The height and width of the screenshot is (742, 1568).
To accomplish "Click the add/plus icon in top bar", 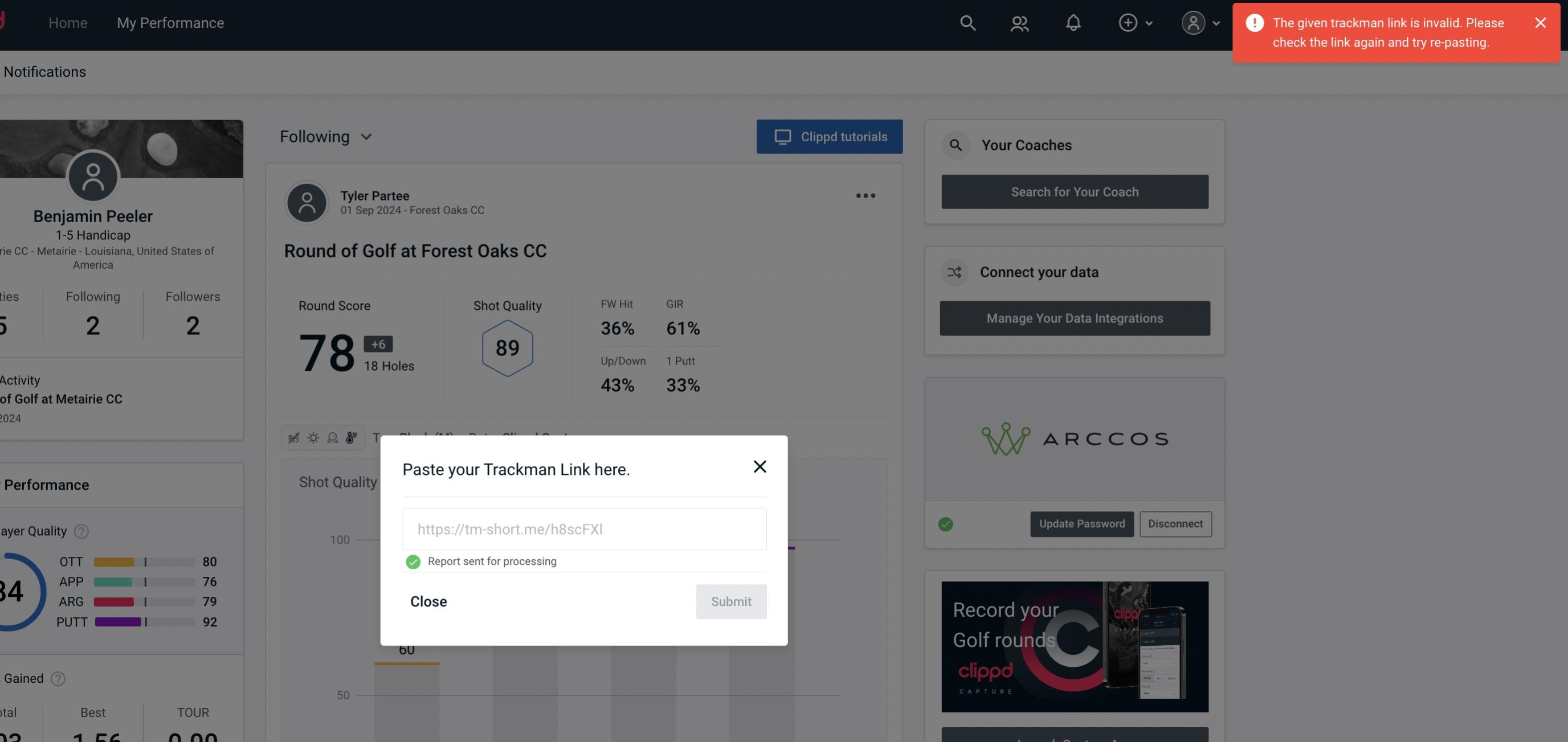I will click(1127, 22).
